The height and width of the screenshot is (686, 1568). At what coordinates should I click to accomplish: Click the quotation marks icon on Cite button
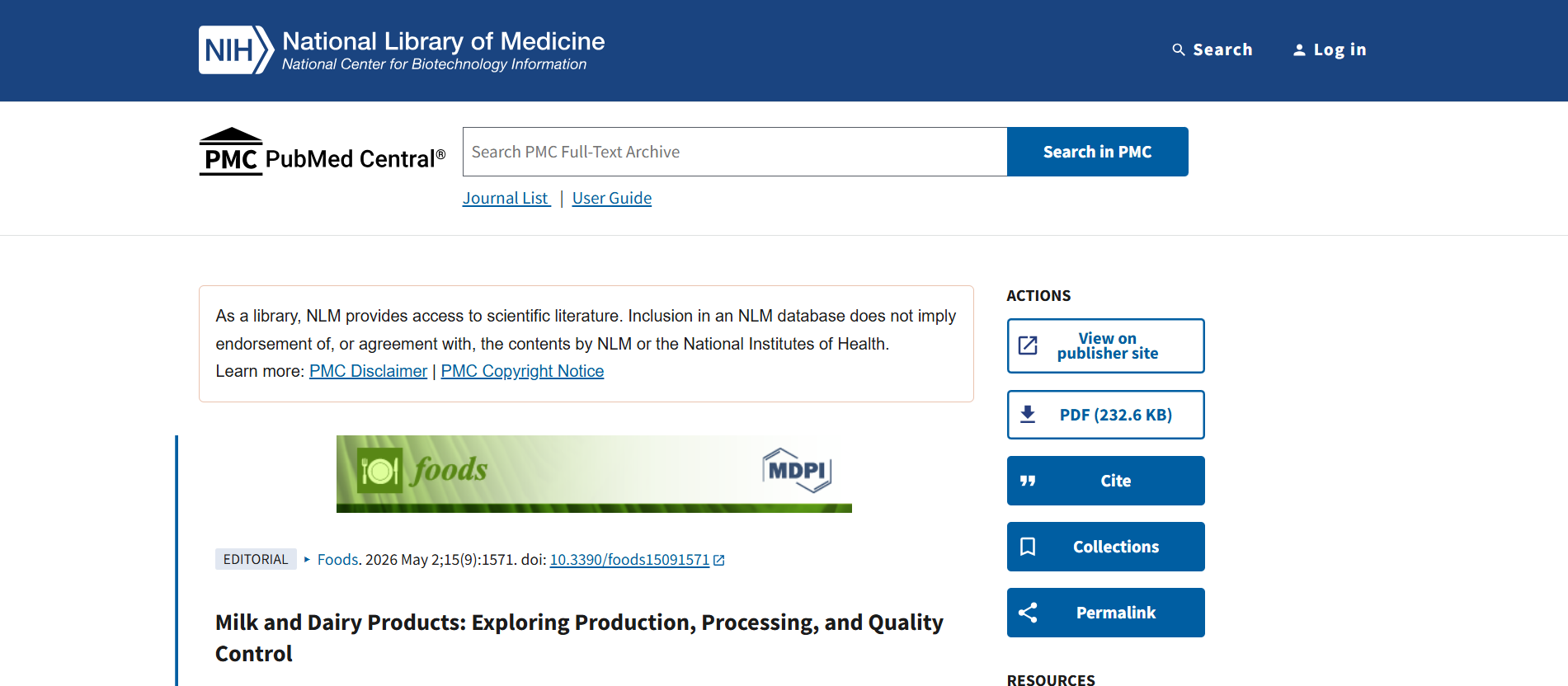1028,481
